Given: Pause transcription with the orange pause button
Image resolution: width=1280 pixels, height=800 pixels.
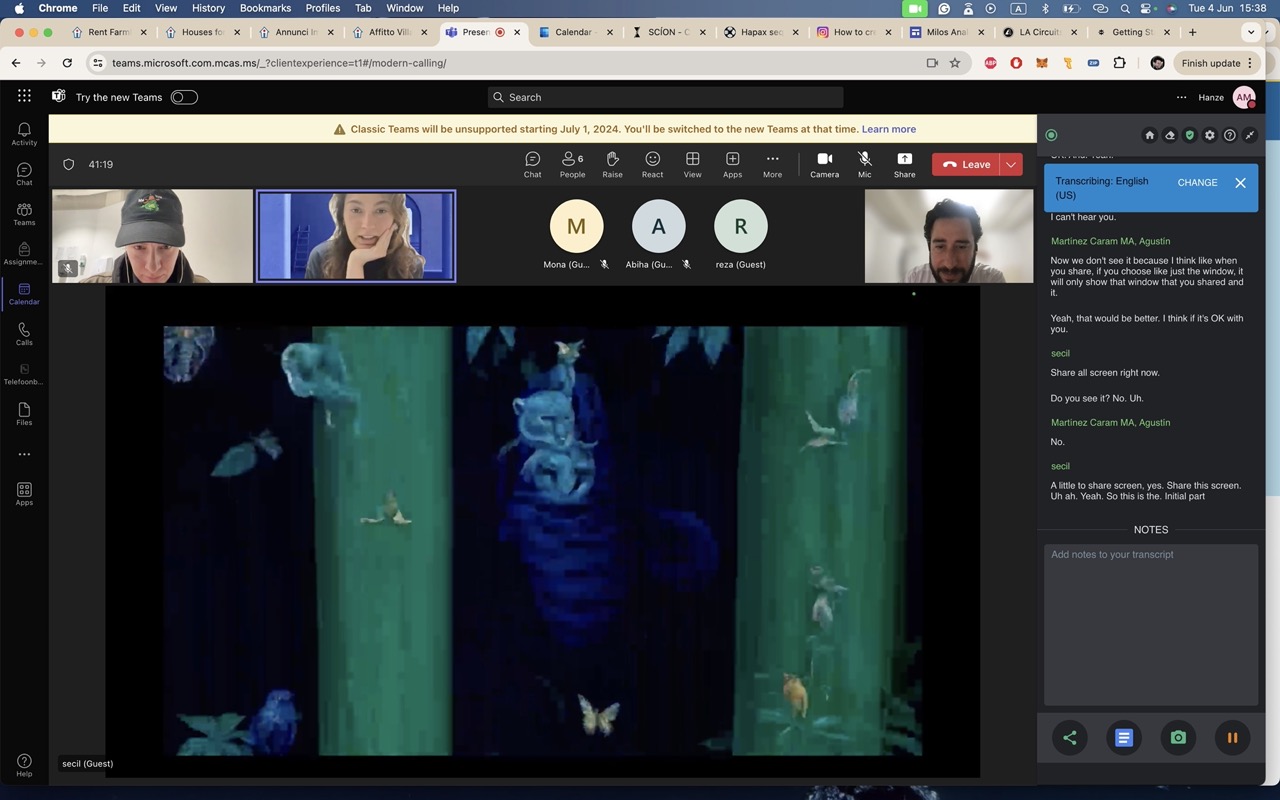Looking at the screenshot, I should pos(1232,738).
